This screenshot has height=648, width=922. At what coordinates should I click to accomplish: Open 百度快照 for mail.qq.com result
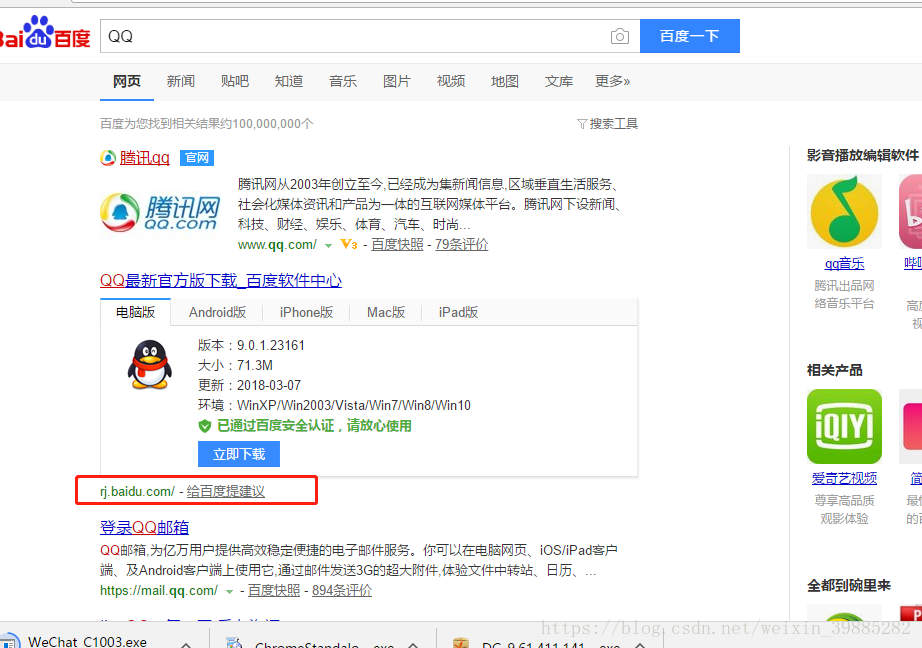273,590
